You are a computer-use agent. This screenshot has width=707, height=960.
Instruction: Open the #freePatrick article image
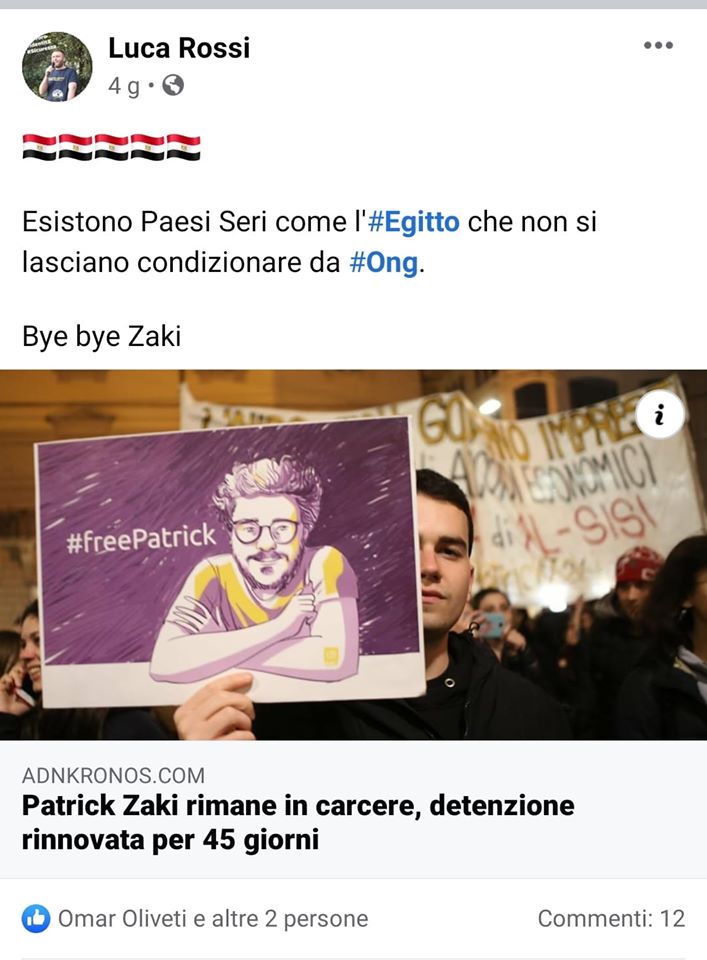pos(353,555)
